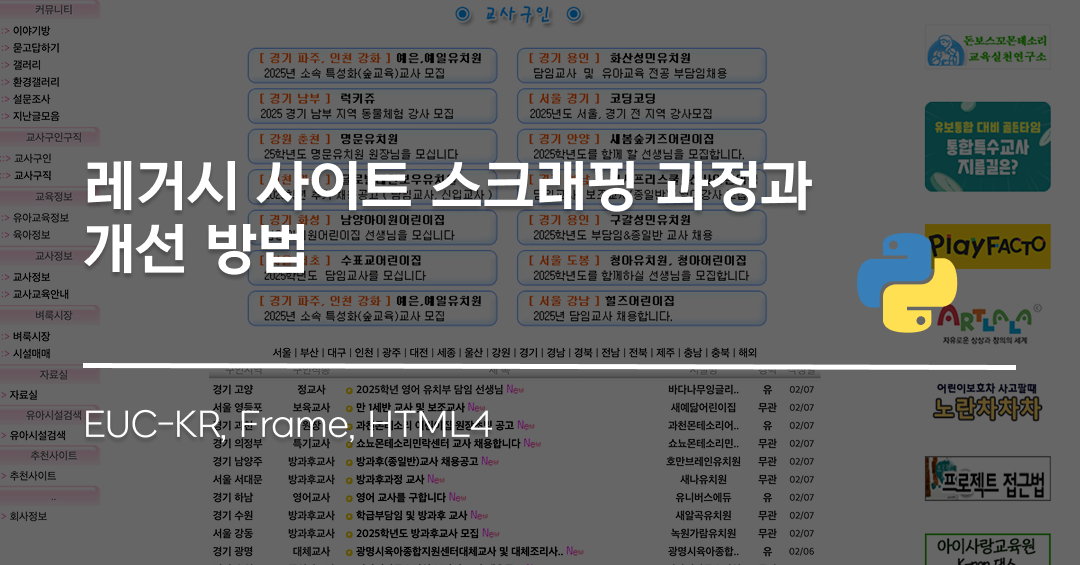Open the 코딩코딩 강사모집 job box
Image resolution: width=1080 pixels, height=565 pixels.
pos(642,106)
